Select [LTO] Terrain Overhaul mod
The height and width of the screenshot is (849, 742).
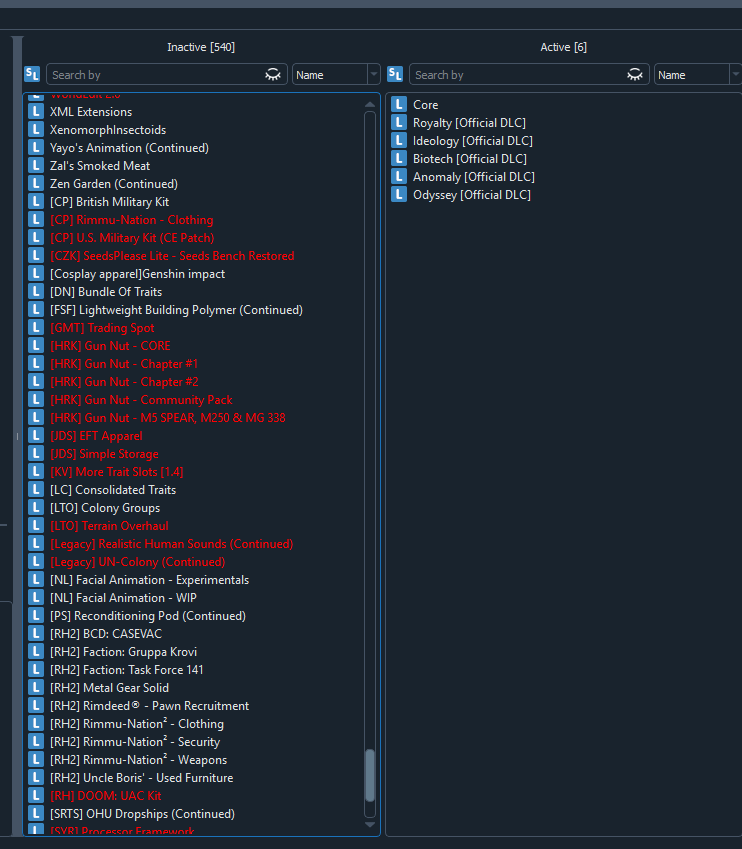pyautogui.click(x=109, y=526)
